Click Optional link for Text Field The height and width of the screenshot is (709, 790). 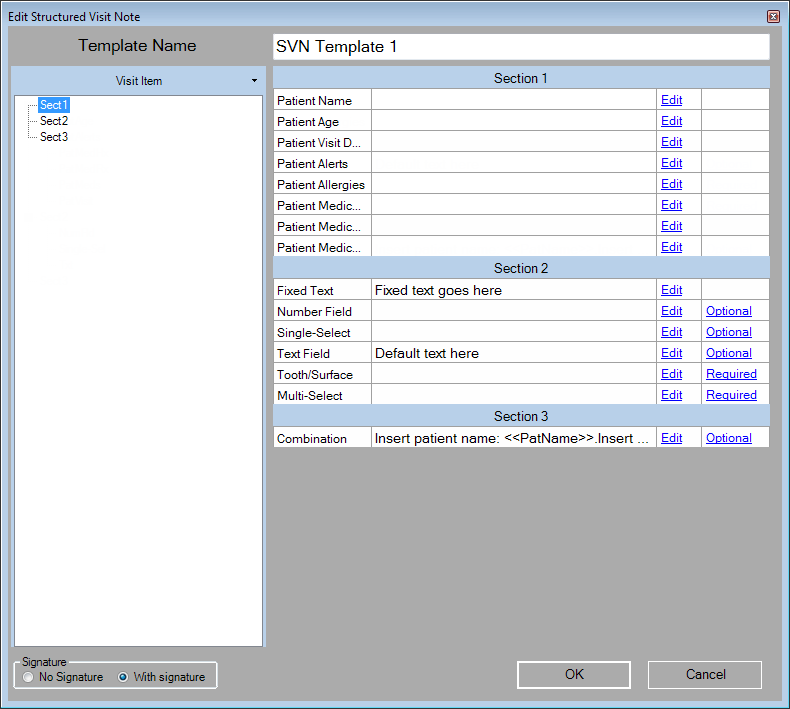pos(728,353)
